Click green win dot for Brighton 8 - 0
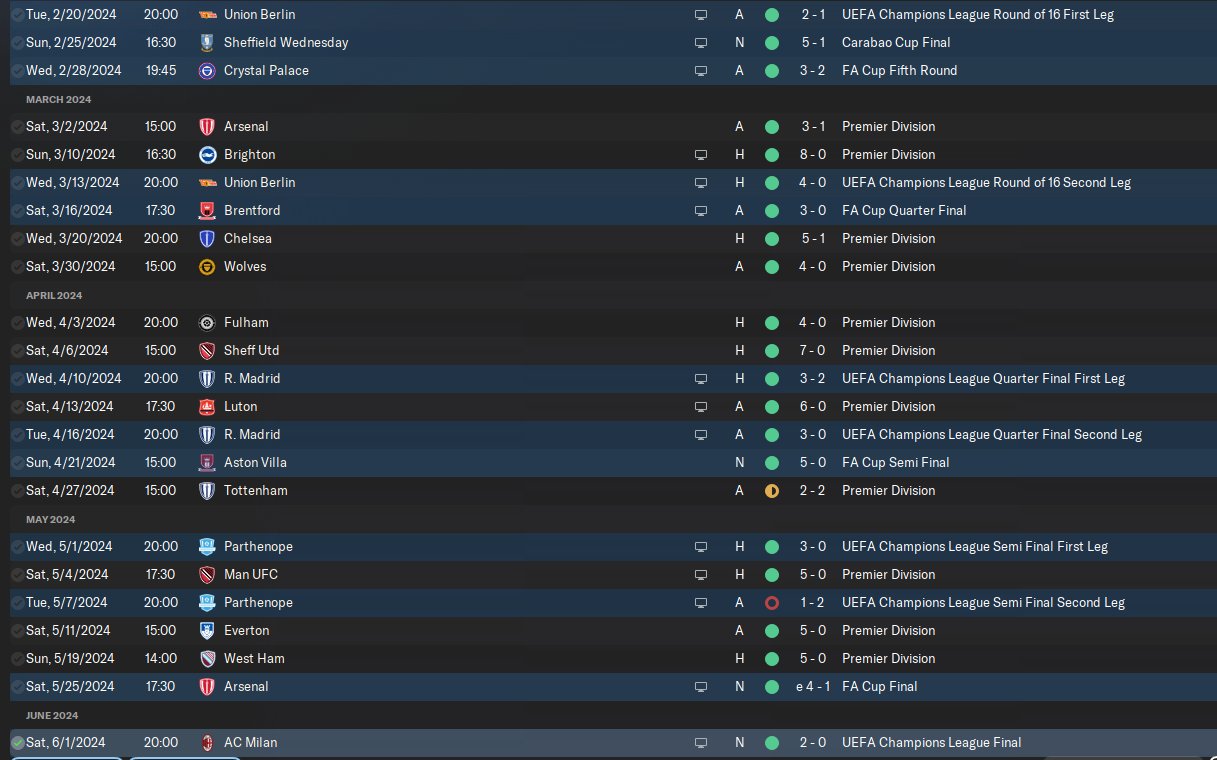This screenshot has height=760, width=1217. coord(771,155)
